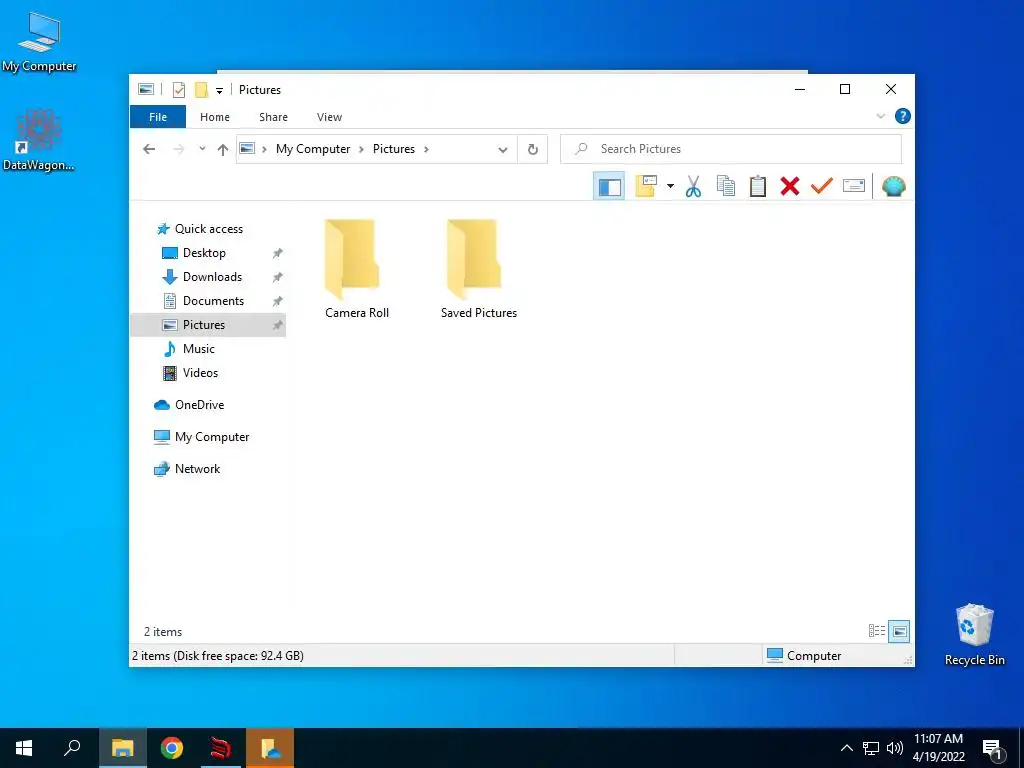Switch to the View ribbon tab
Image resolution: width=1024 pixels, height=768 pixels.
(329, 117)
